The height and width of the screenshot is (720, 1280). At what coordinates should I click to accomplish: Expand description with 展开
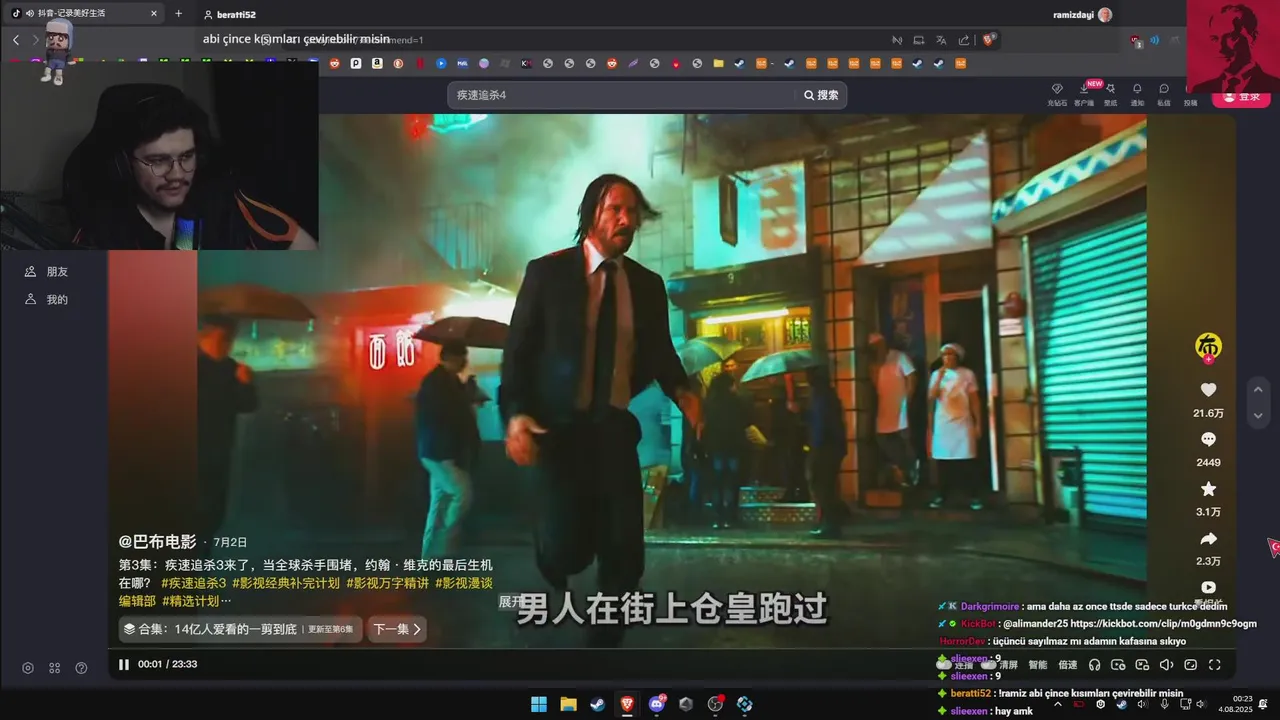tap(509, 602)
